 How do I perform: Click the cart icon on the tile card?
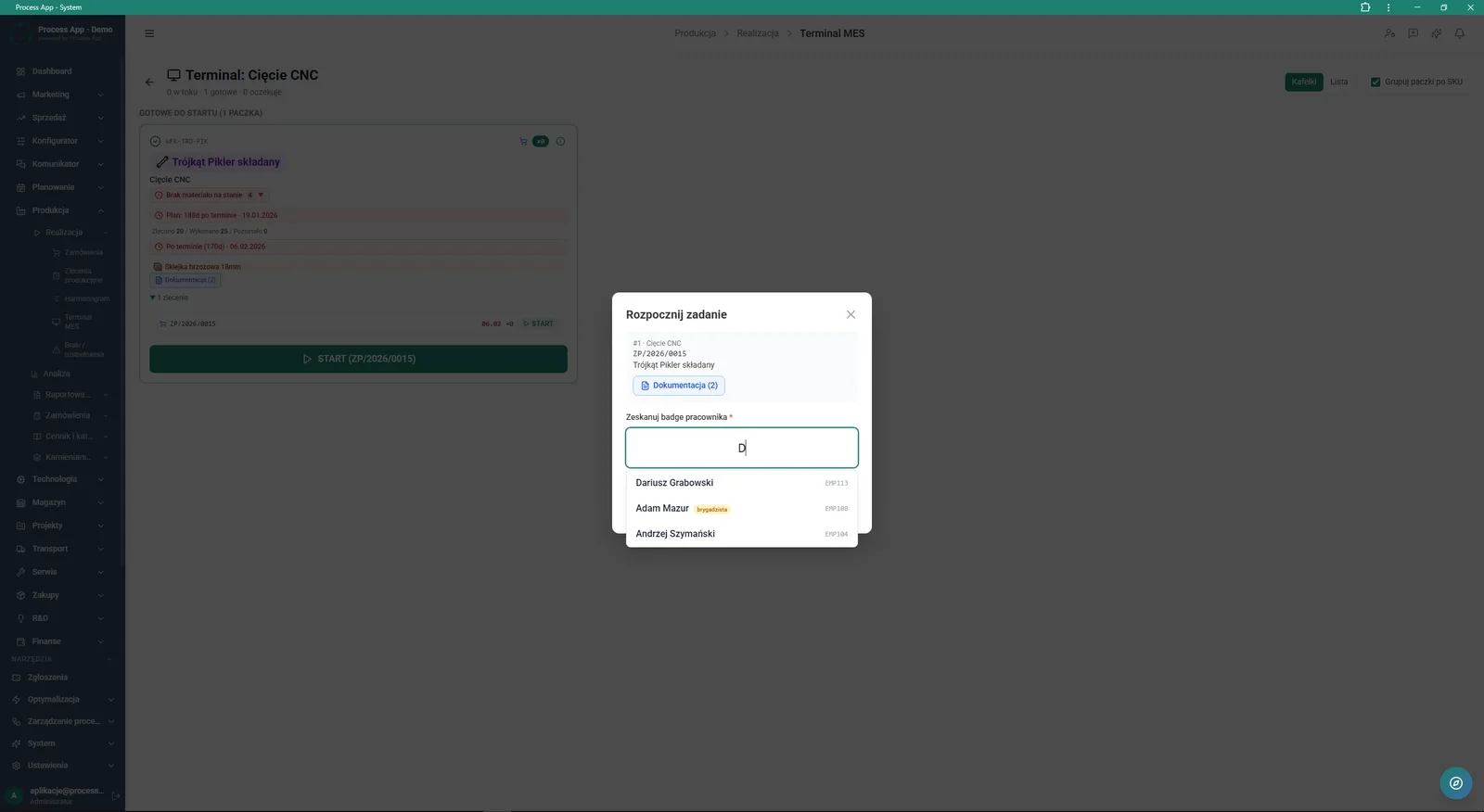tap(523, 142)
